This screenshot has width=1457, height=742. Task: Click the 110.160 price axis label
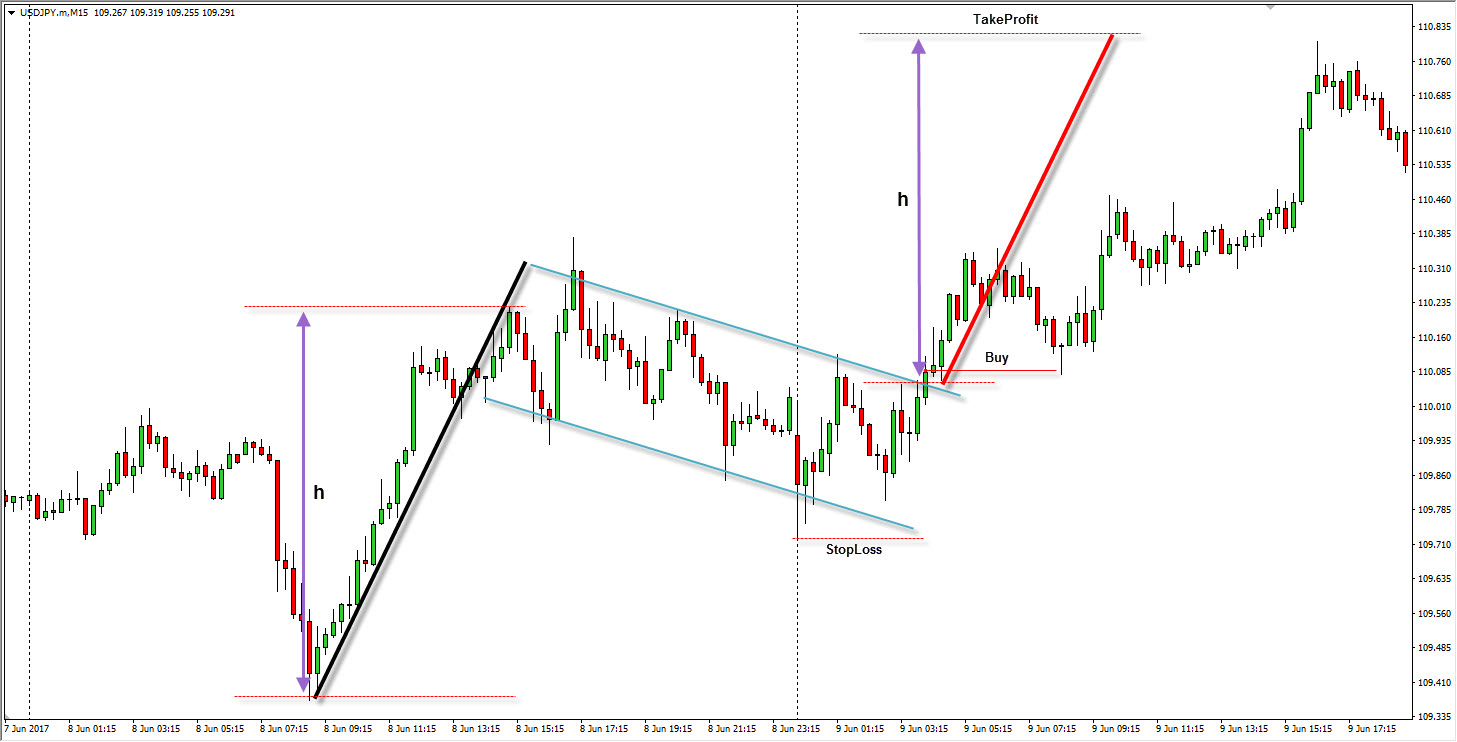click(x=1434, y=338)
